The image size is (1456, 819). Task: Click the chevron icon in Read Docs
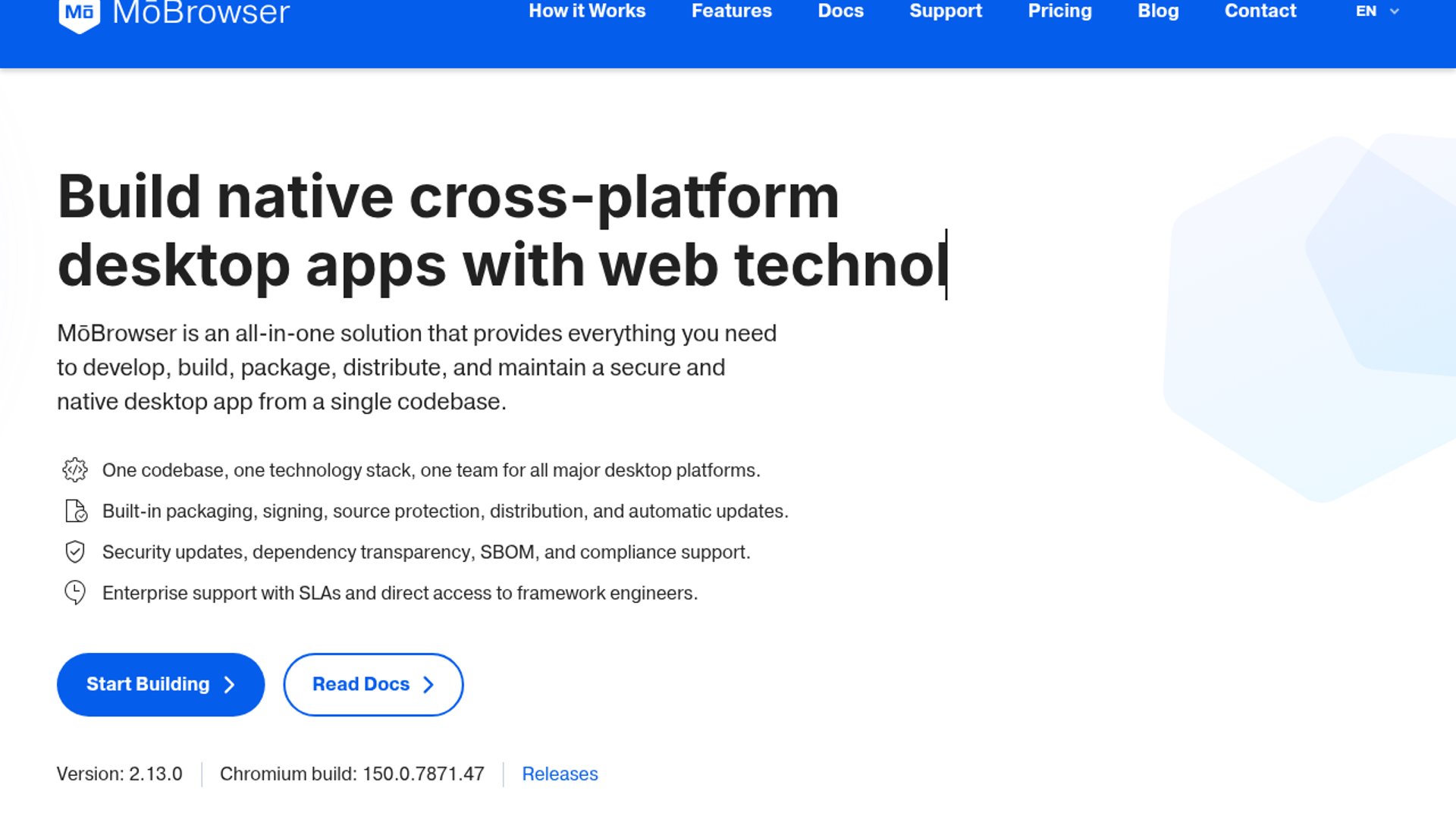428,685
